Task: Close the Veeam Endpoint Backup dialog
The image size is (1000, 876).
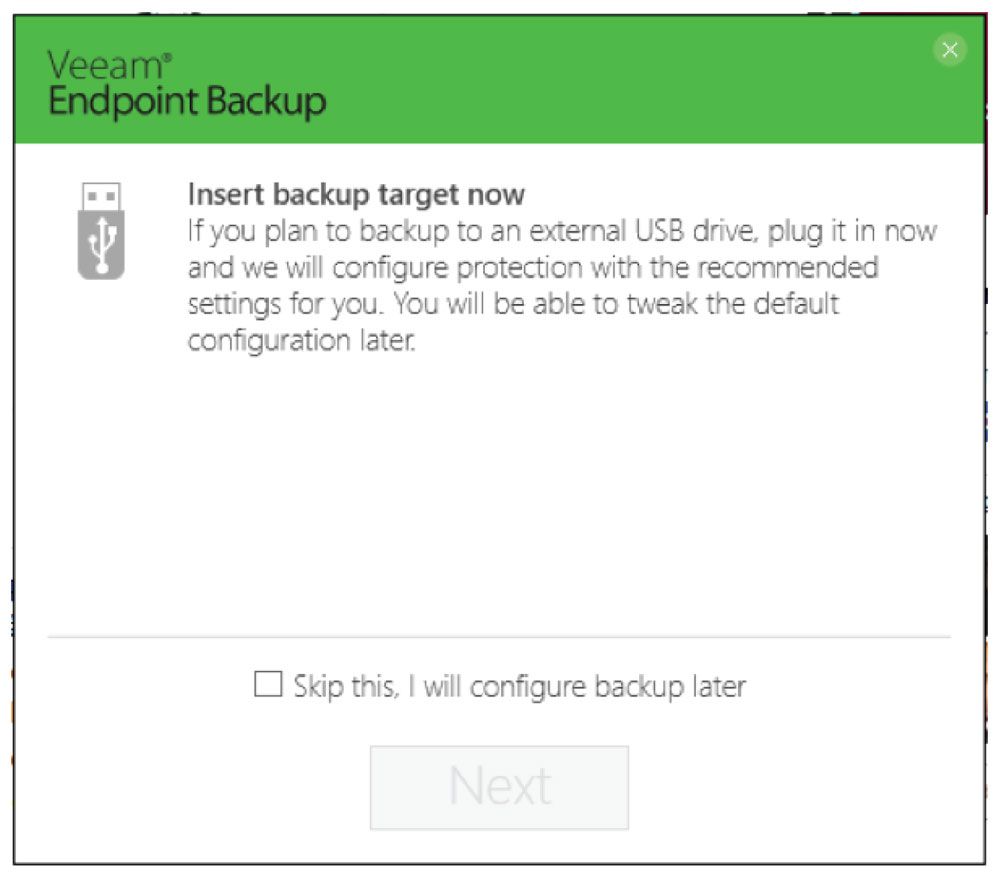Action: [x=950, y=51]
